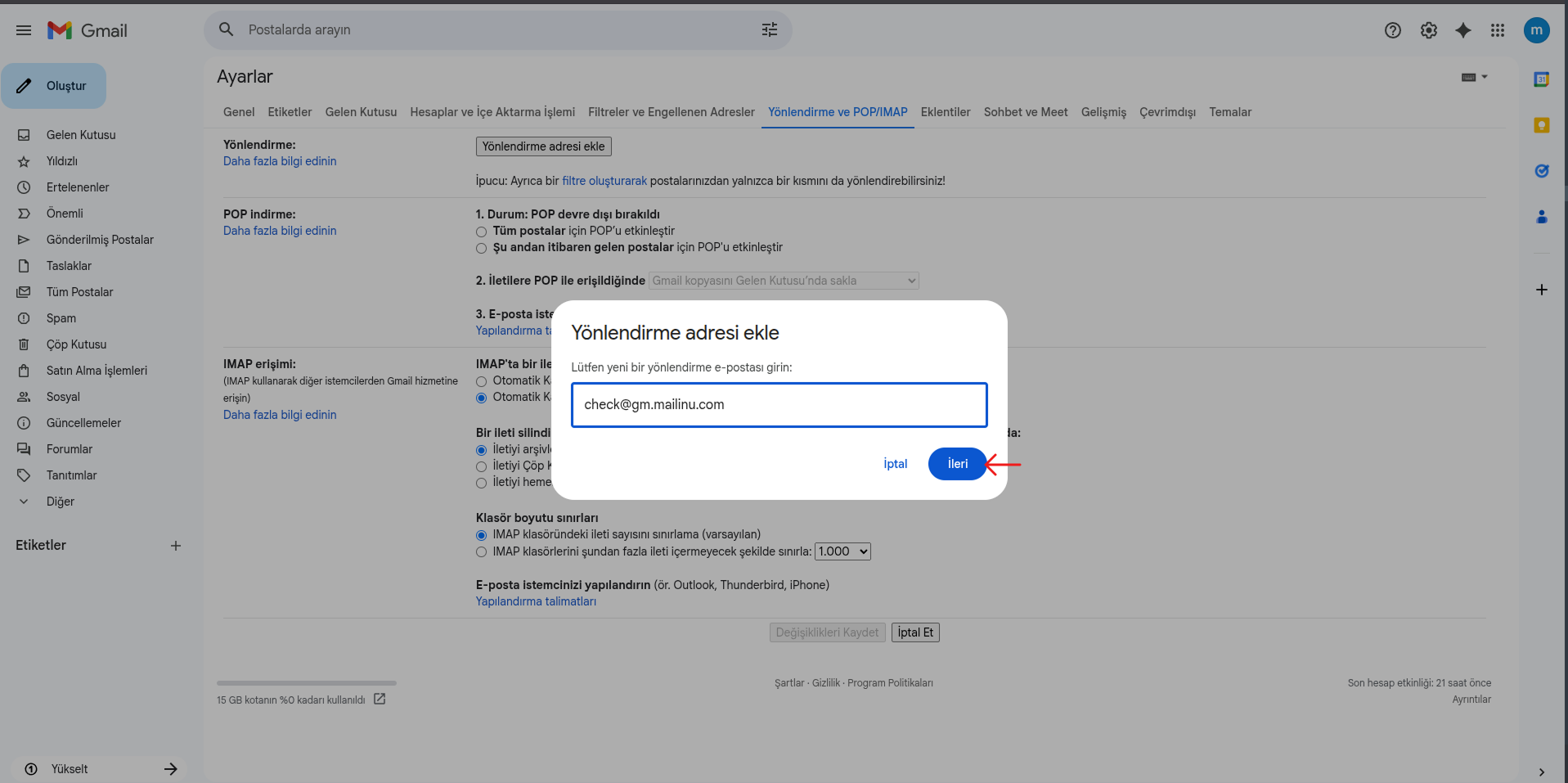Switch to the Filtreler ve Engellenen Adresler tab
The height and width of the screenshot is (783, 1568).
[x=671, y=112]
